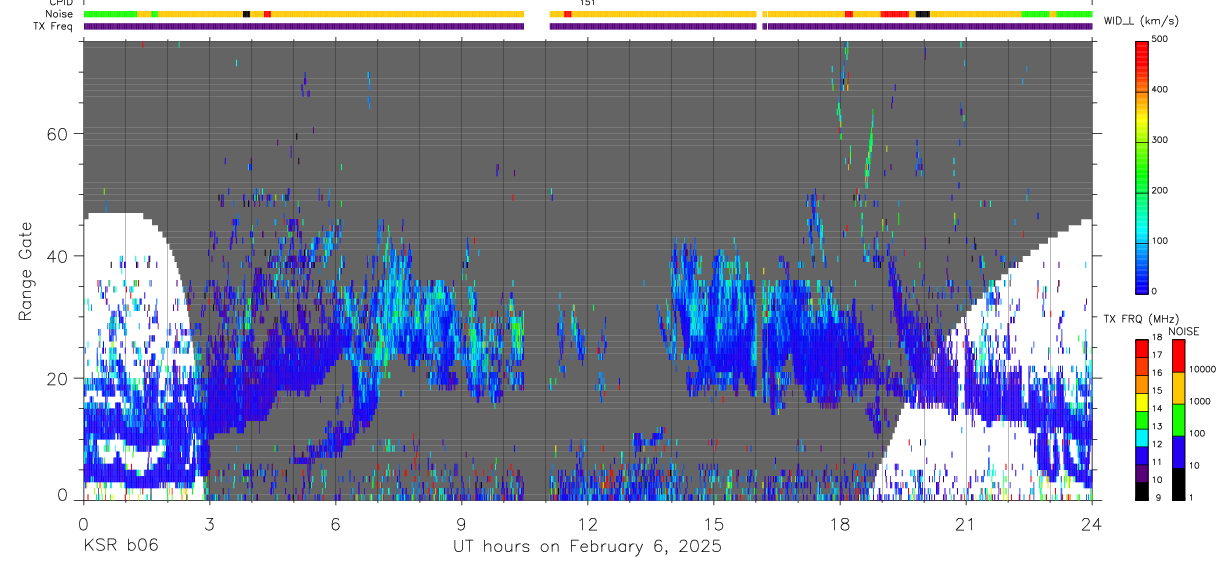Click the 'KSR b06' radar beam label
The height and width of the screenshot is (567, 1228).
point(120,546)
